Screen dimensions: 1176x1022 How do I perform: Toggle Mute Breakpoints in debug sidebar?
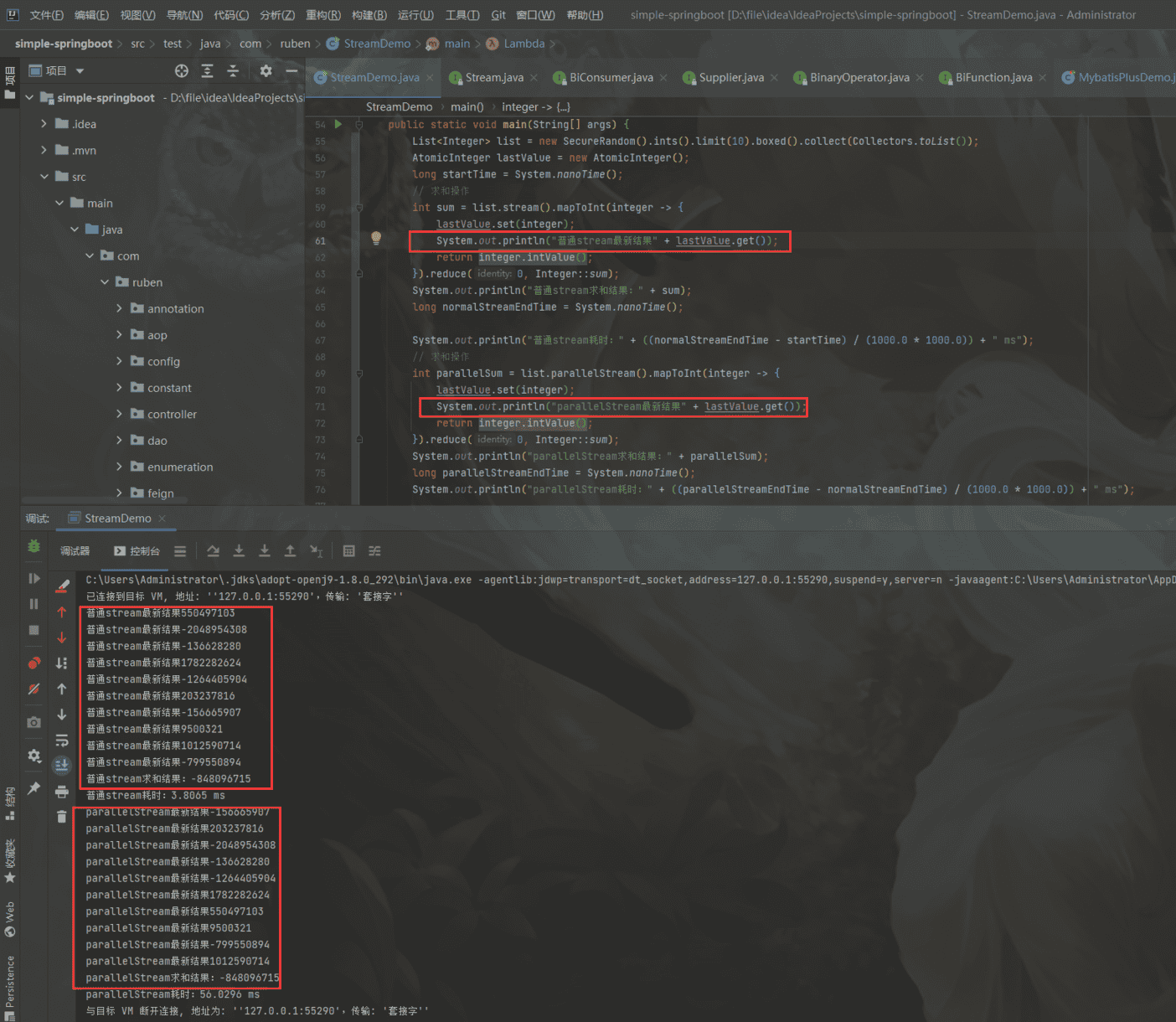coord(34,689)
